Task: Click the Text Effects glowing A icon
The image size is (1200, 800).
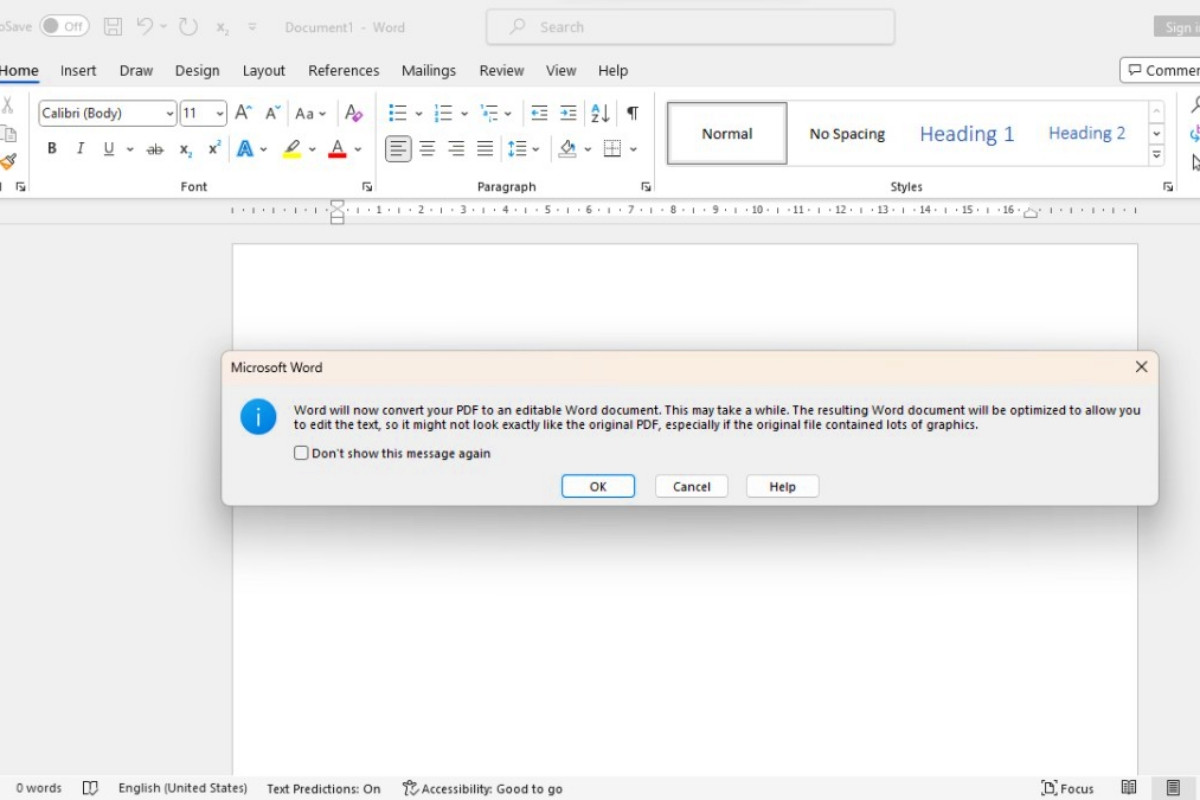Action: pyautogui.click(x=245, y=149)
